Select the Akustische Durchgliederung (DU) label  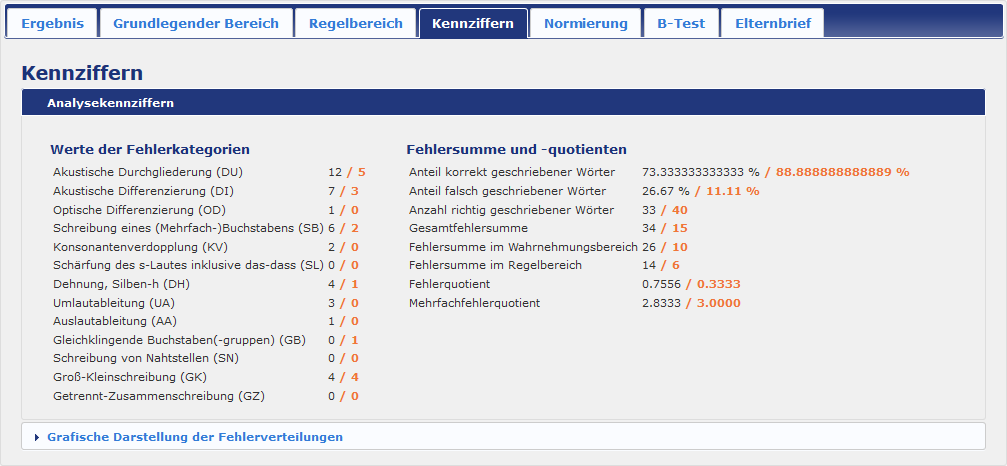tap(148, 172)
